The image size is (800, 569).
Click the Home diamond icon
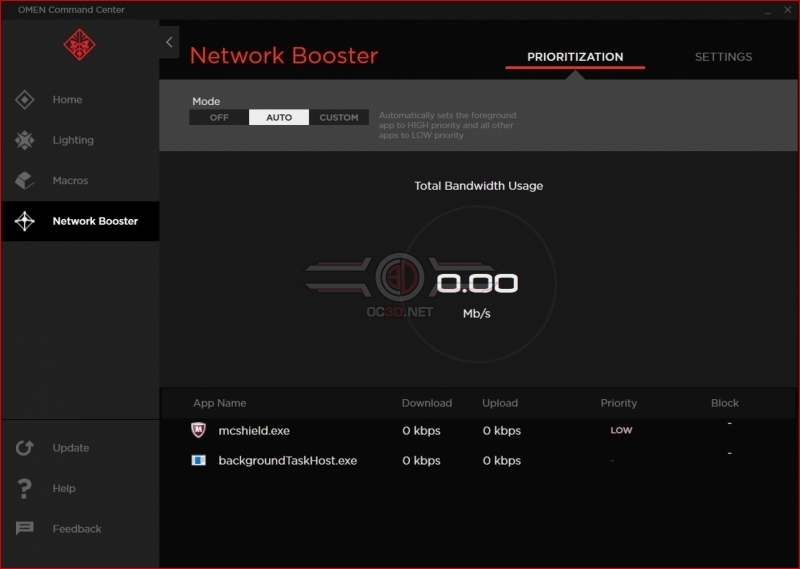[x=24, y=100]
